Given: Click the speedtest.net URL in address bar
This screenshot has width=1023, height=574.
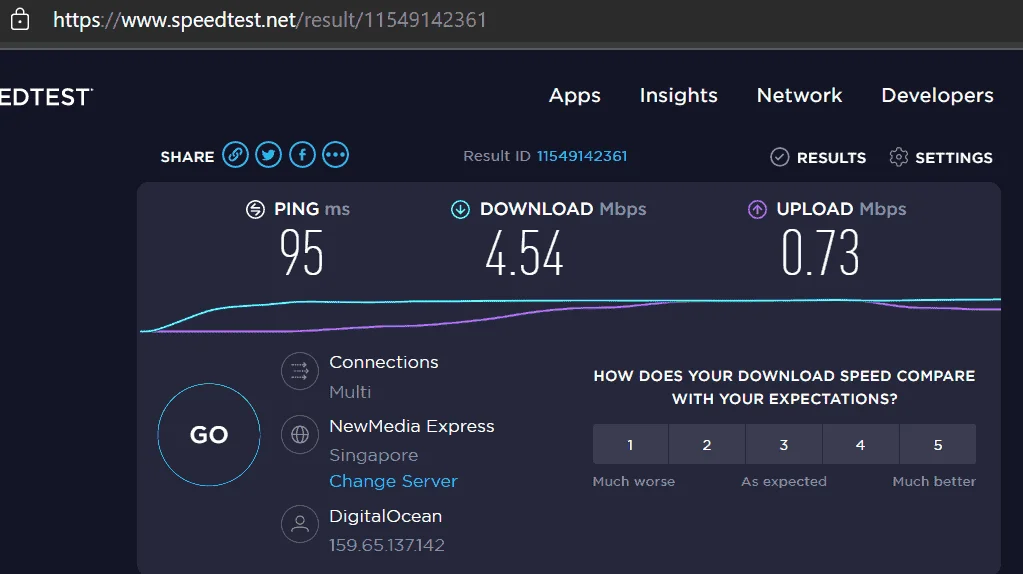Looking at the screenshot, I should (269, 20).
